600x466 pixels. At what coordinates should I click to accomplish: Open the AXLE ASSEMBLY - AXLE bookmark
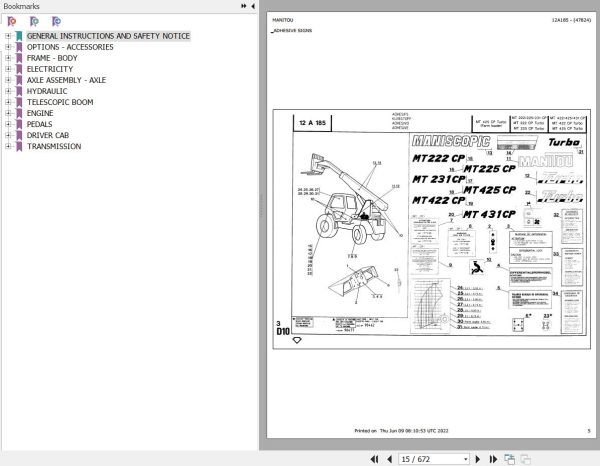[x=66, y=80]
